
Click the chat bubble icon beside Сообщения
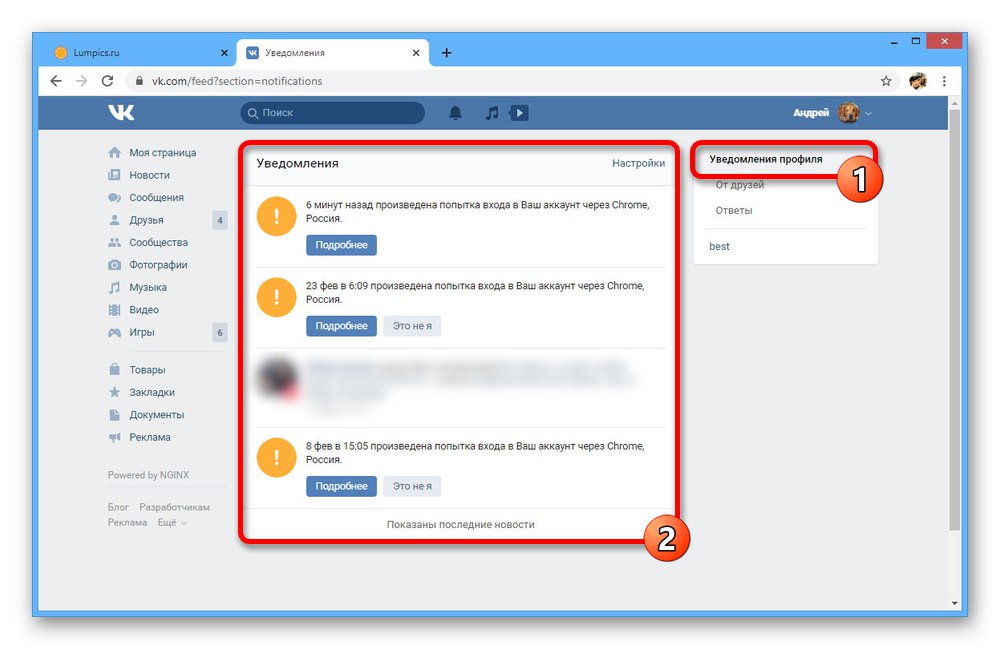point(114,197)
